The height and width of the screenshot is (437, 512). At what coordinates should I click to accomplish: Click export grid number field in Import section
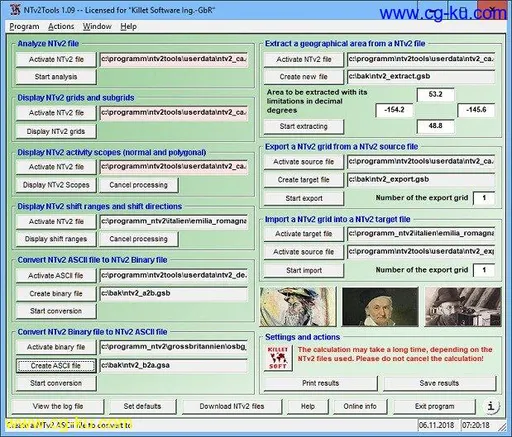(x=484, y=270)
